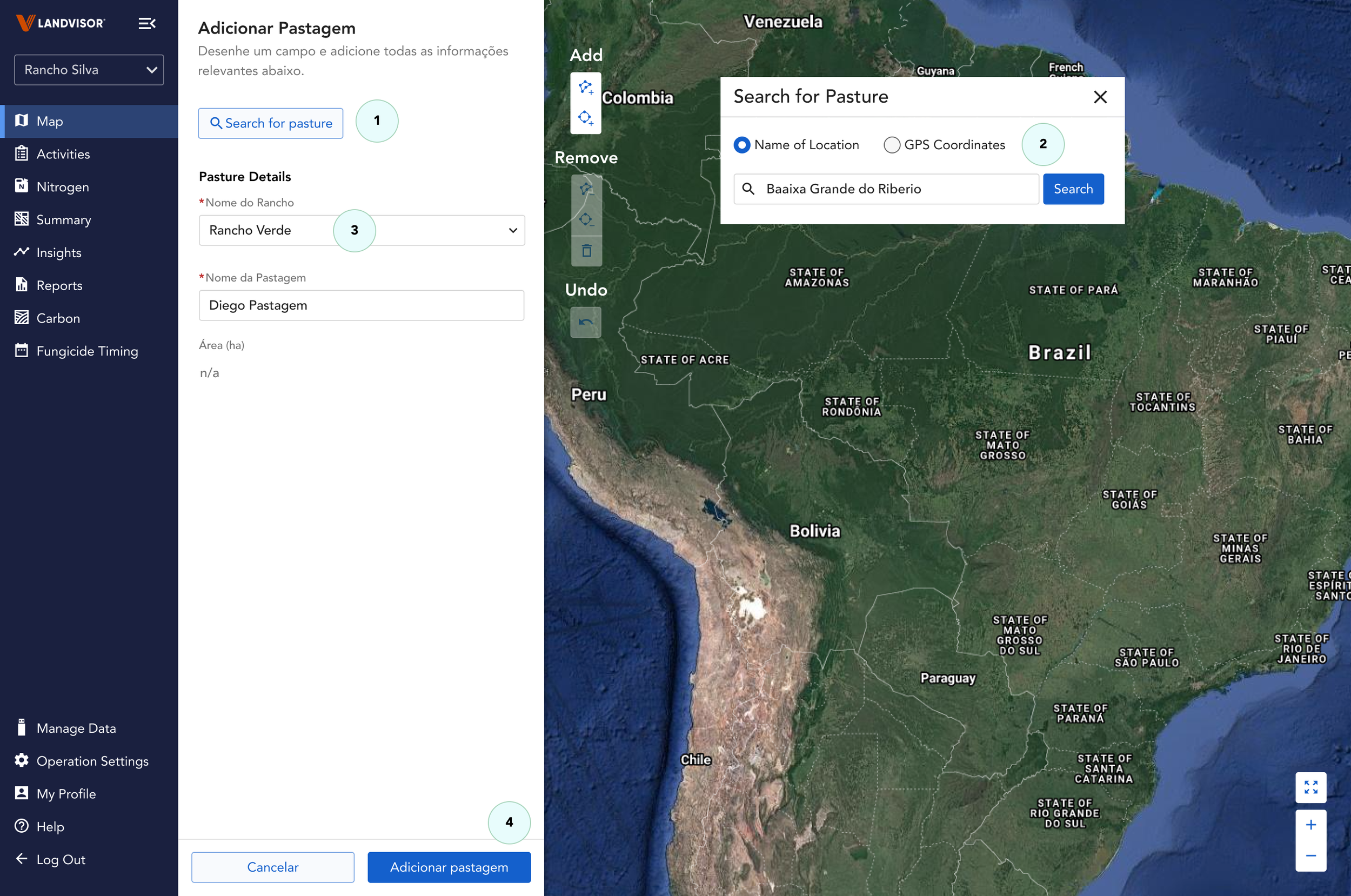Open the Rancho Silva operation dropdown
Image resolution: width=1351 pixels, height=896 pixels.
89,70
